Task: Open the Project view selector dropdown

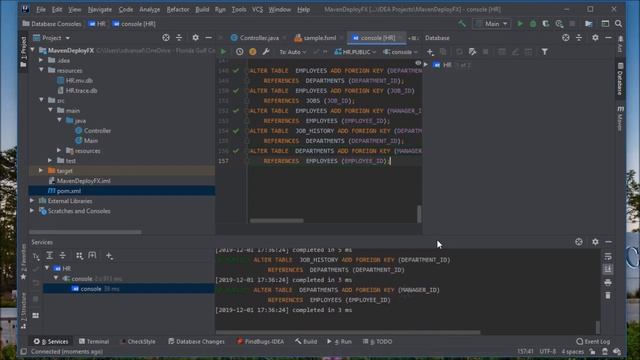Action: click(x=52, y=38)
